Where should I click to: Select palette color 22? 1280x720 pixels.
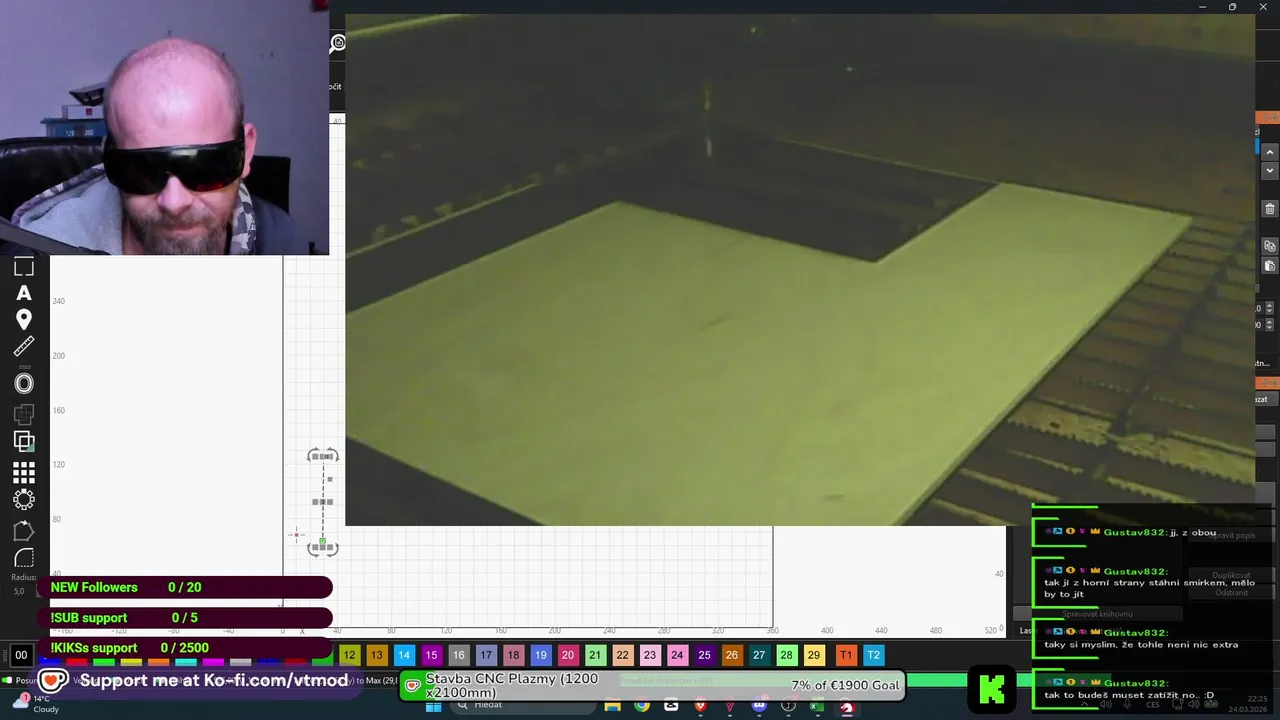coord(622,655)
